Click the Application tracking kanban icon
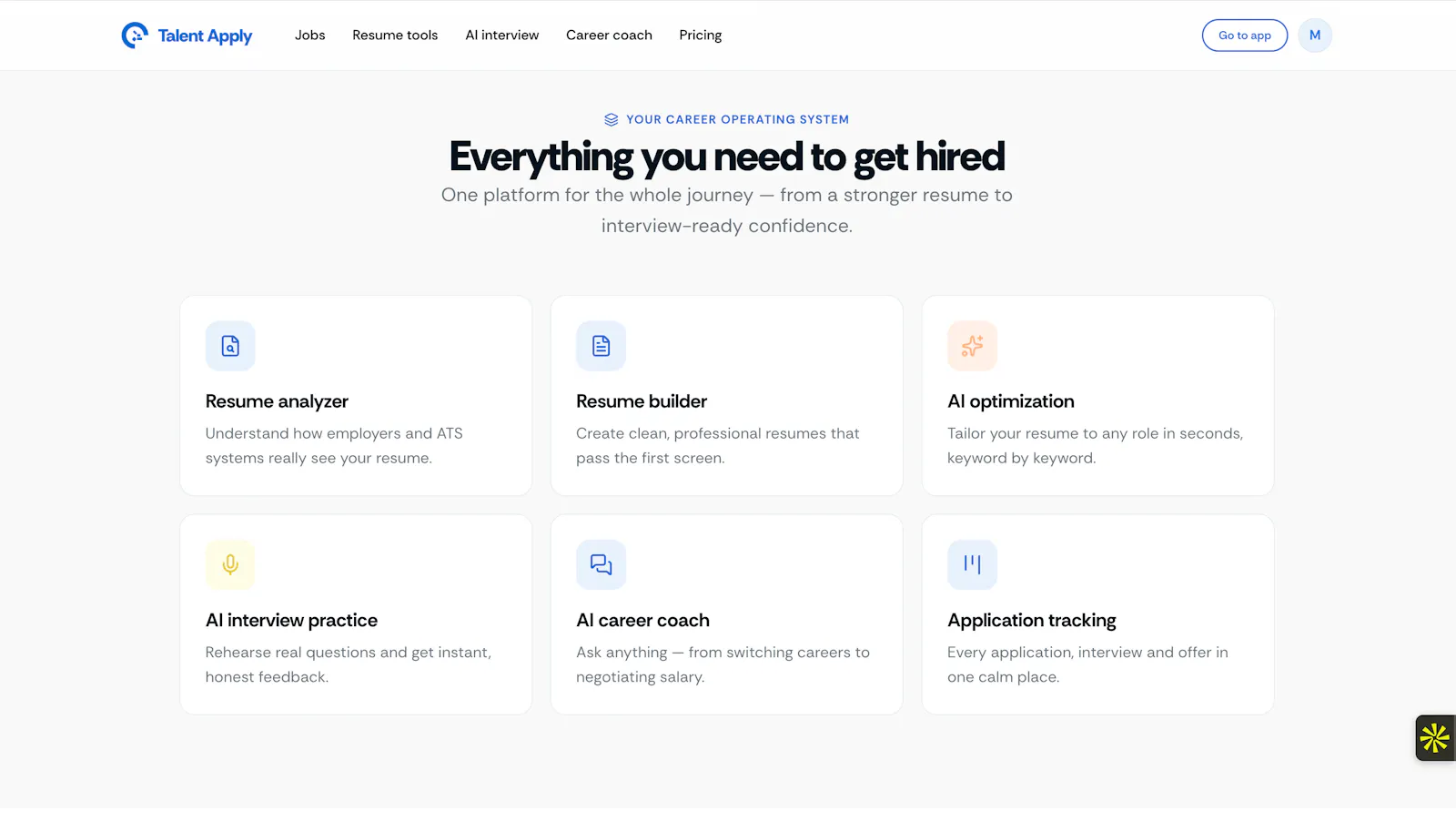The width and height of the screenshot is (1456, 831). pyautogui.click(x=972, y=564)
